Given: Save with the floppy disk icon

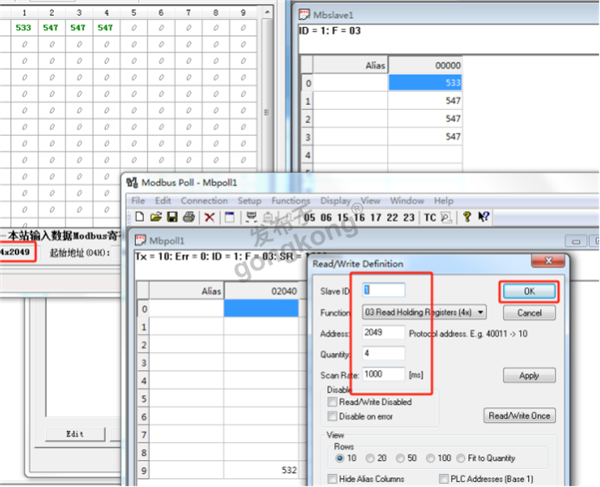Looking at the screenshot, I should pos(173,217).
